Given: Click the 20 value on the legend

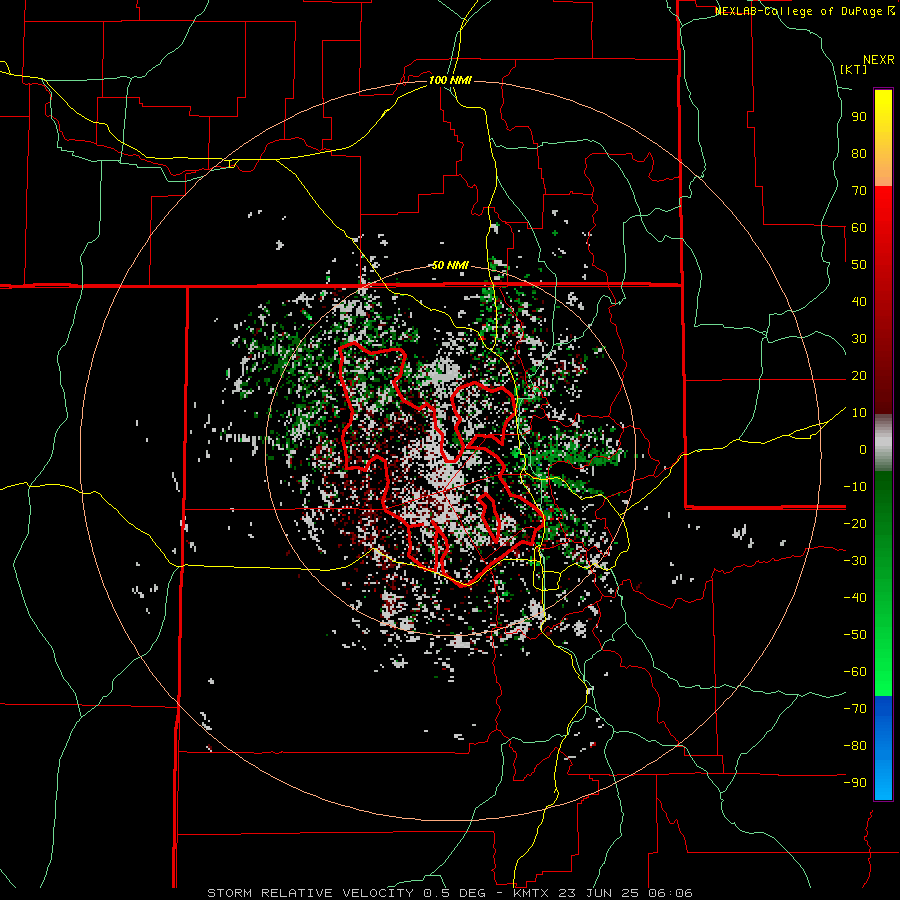Looking at the screenshot, I should 859,376.
